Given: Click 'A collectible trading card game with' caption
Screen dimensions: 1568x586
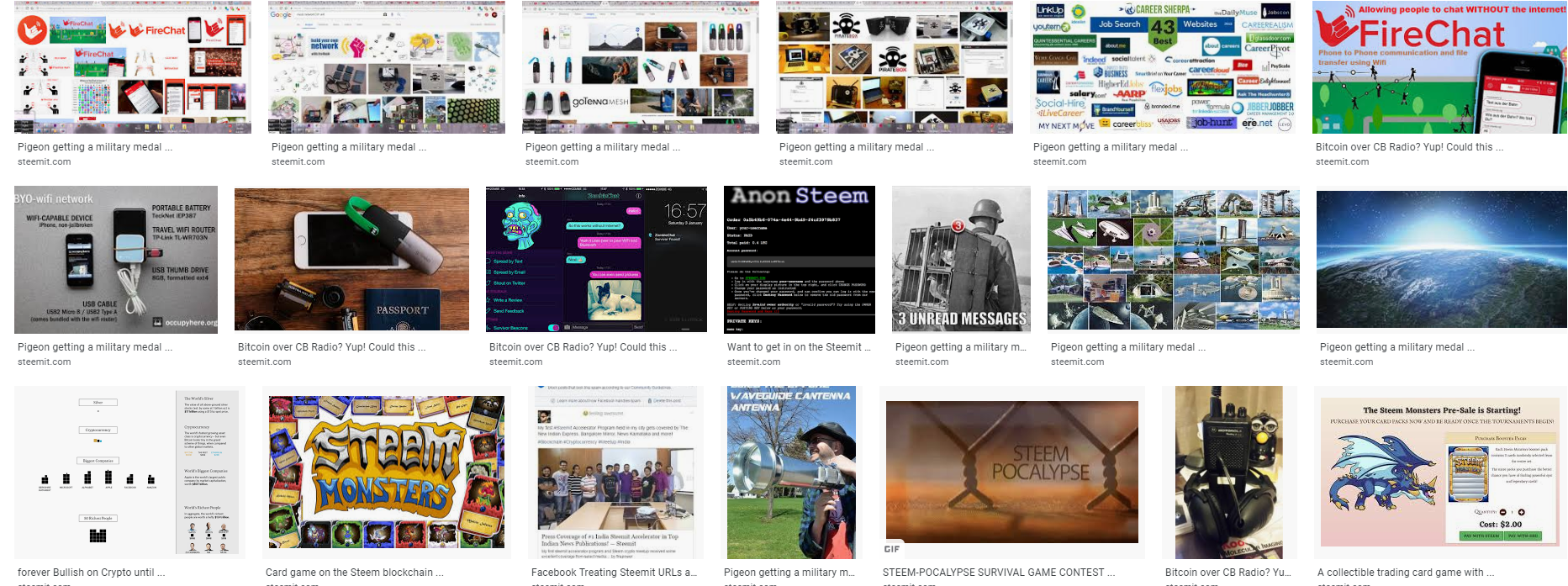Looking at the screenshot, I should tap(1406, 573).
